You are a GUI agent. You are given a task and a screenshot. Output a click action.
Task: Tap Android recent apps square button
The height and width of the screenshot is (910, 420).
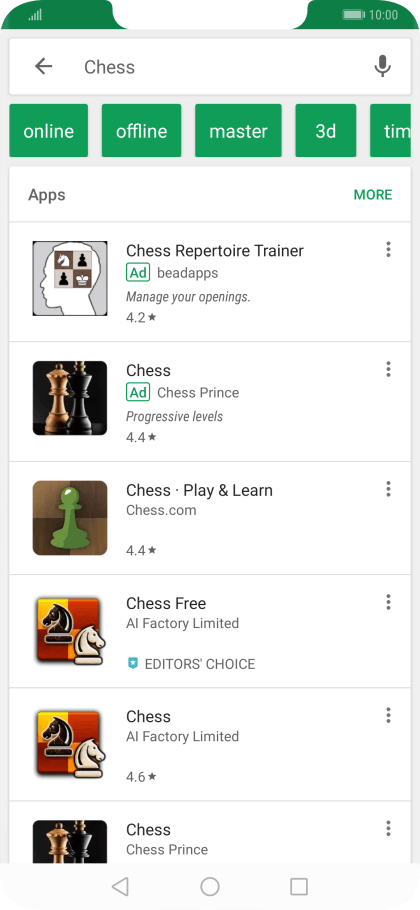[x=299, y=886]
